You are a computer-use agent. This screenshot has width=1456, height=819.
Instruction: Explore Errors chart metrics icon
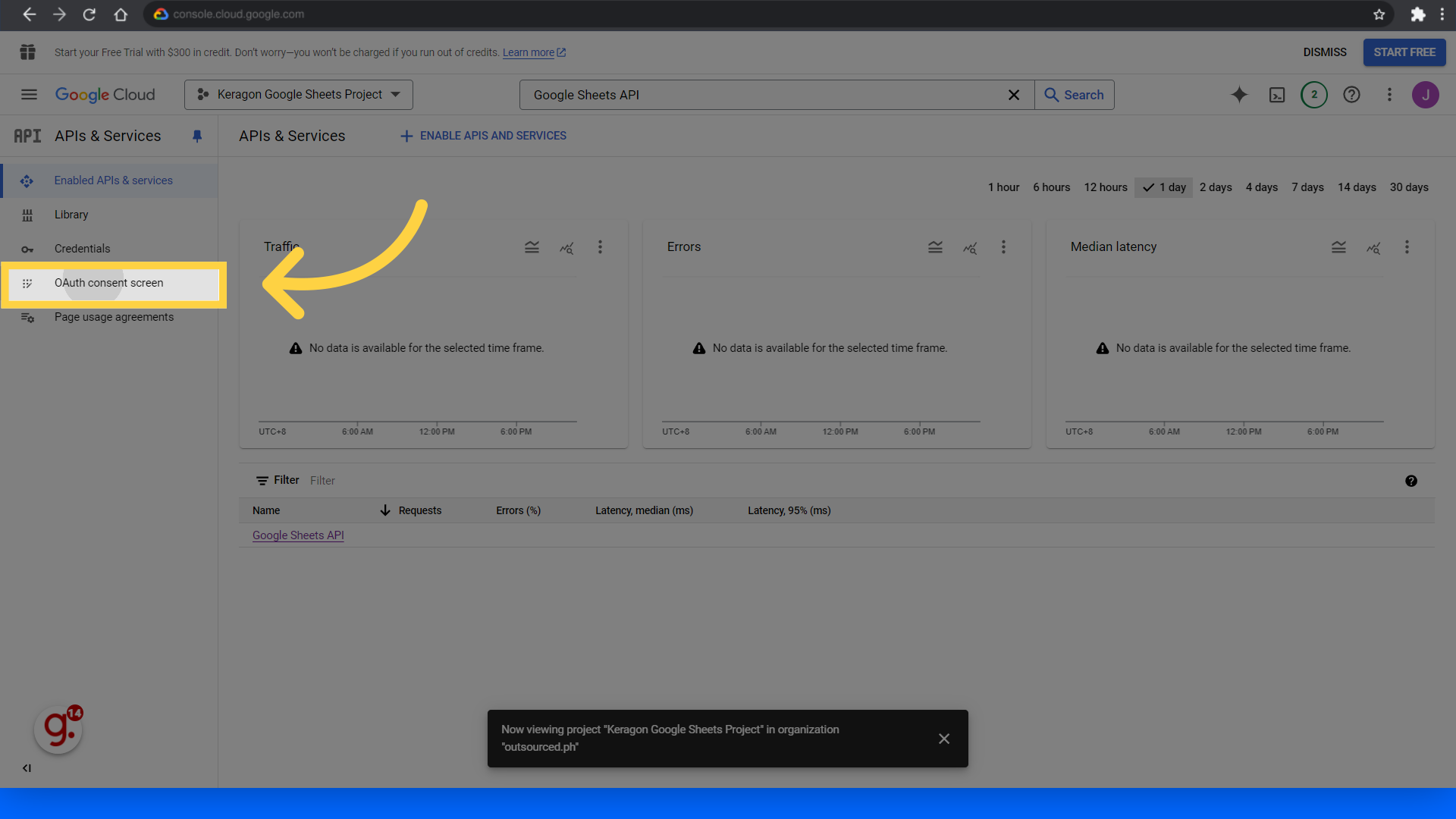(970, 247)
